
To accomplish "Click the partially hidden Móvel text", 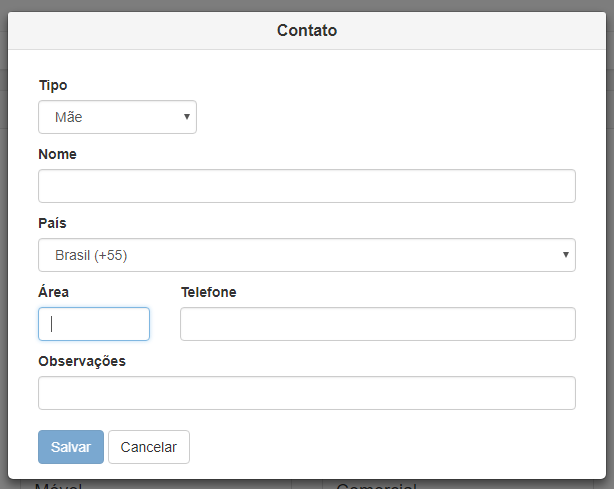I will click(x=58, y=486).
